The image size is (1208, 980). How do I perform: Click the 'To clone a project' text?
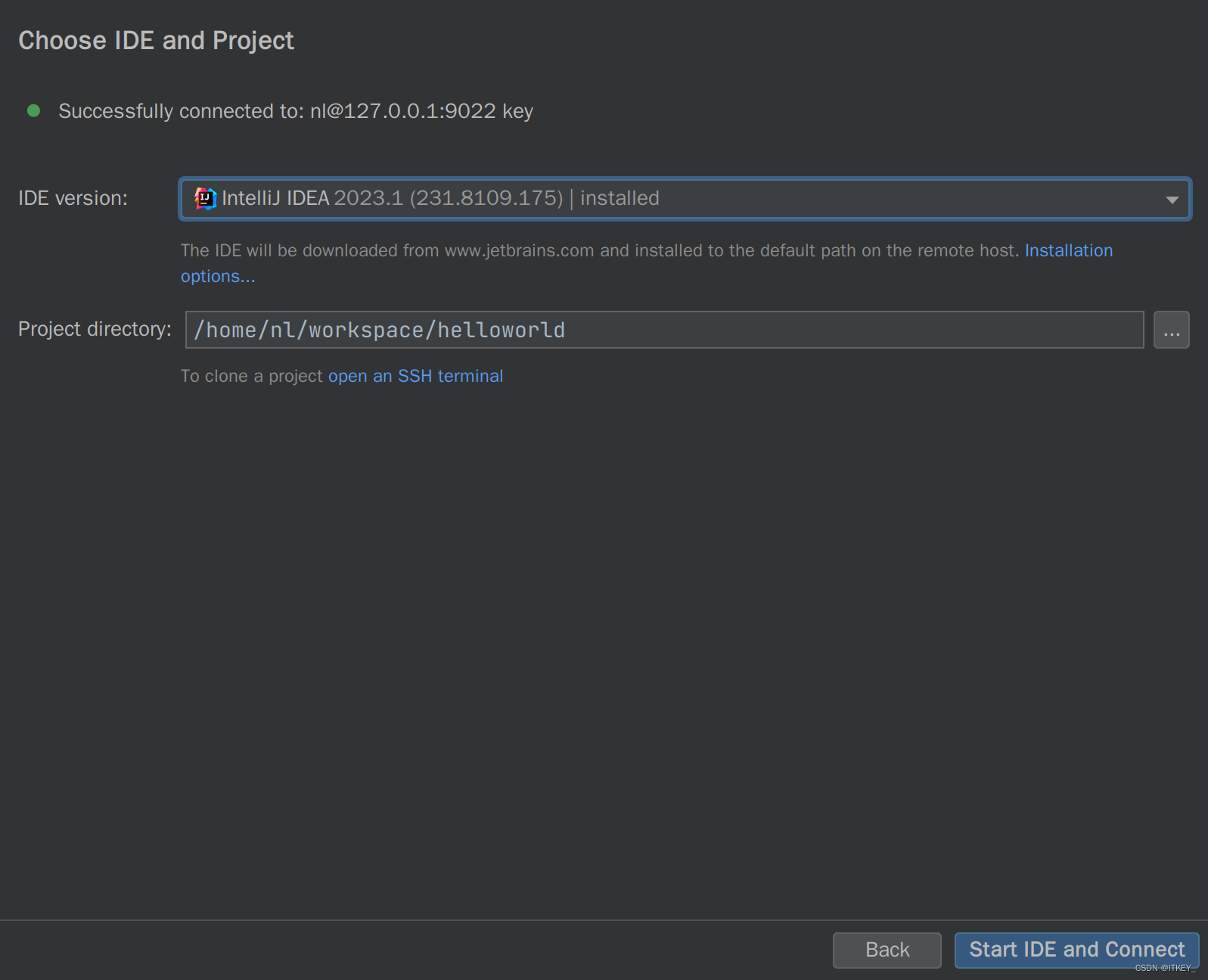pos(252,376)
